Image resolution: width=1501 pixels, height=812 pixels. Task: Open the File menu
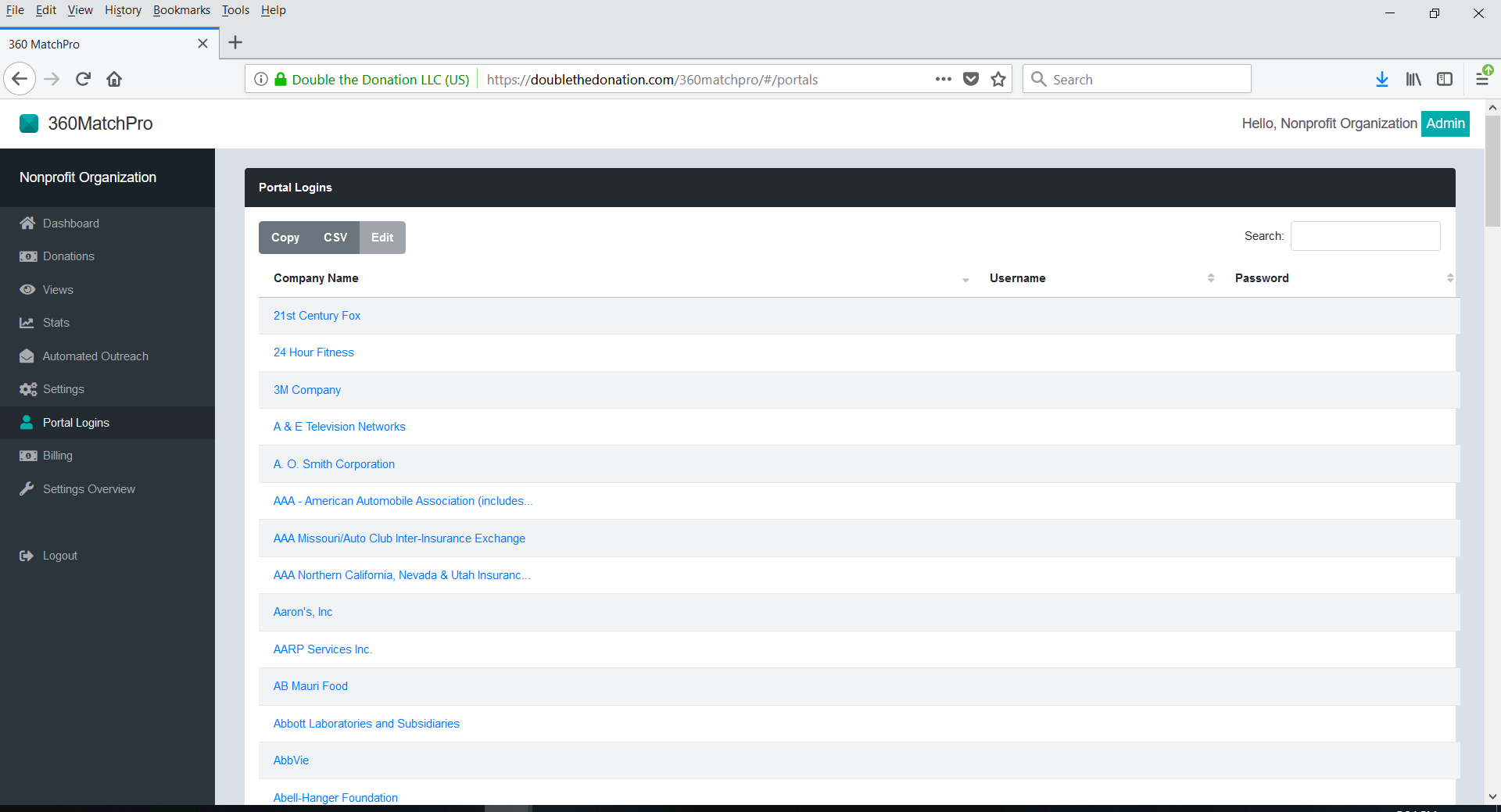[x=15, y=10]
